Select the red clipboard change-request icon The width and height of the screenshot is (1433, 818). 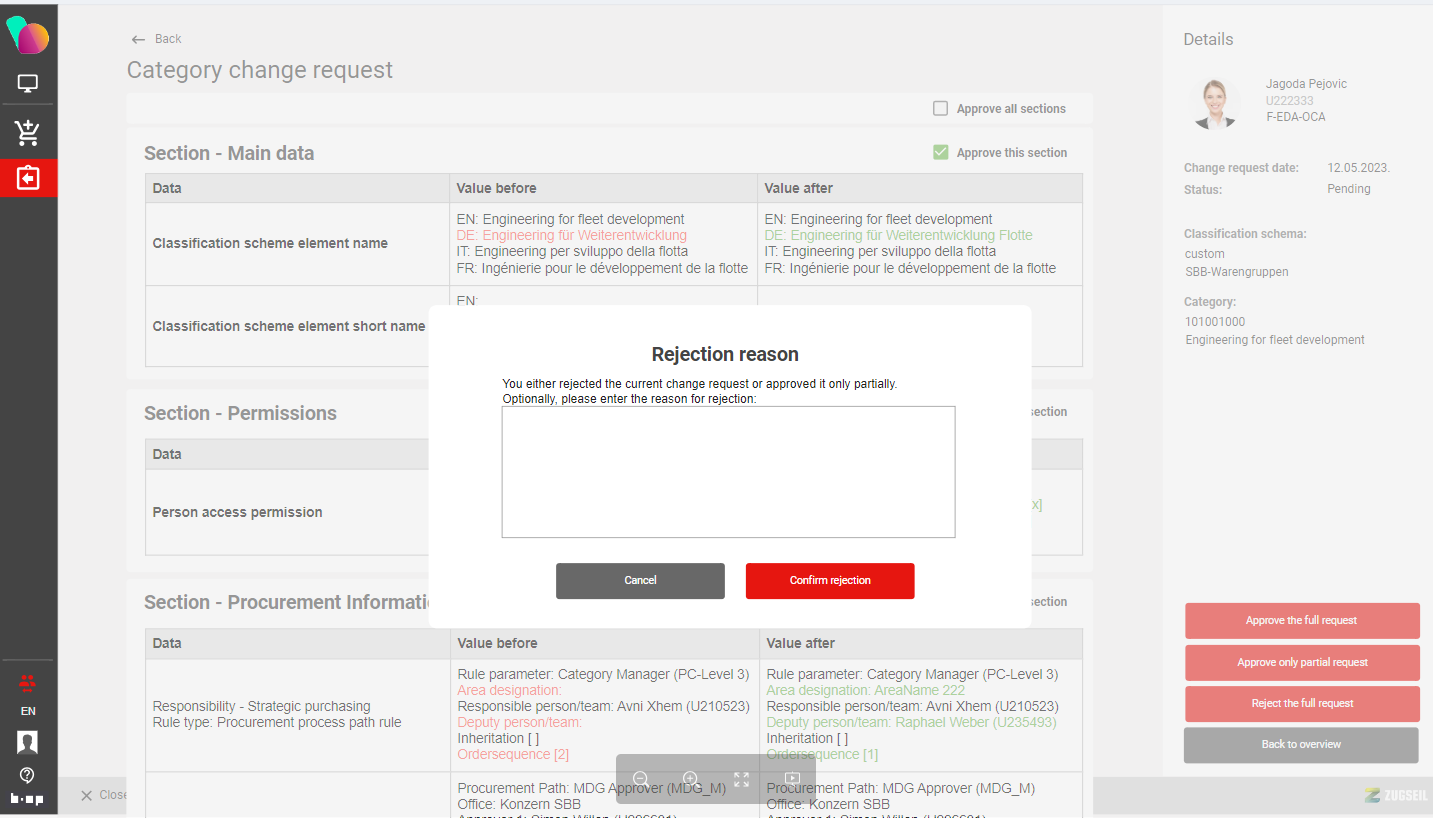[x=28, y=178]
